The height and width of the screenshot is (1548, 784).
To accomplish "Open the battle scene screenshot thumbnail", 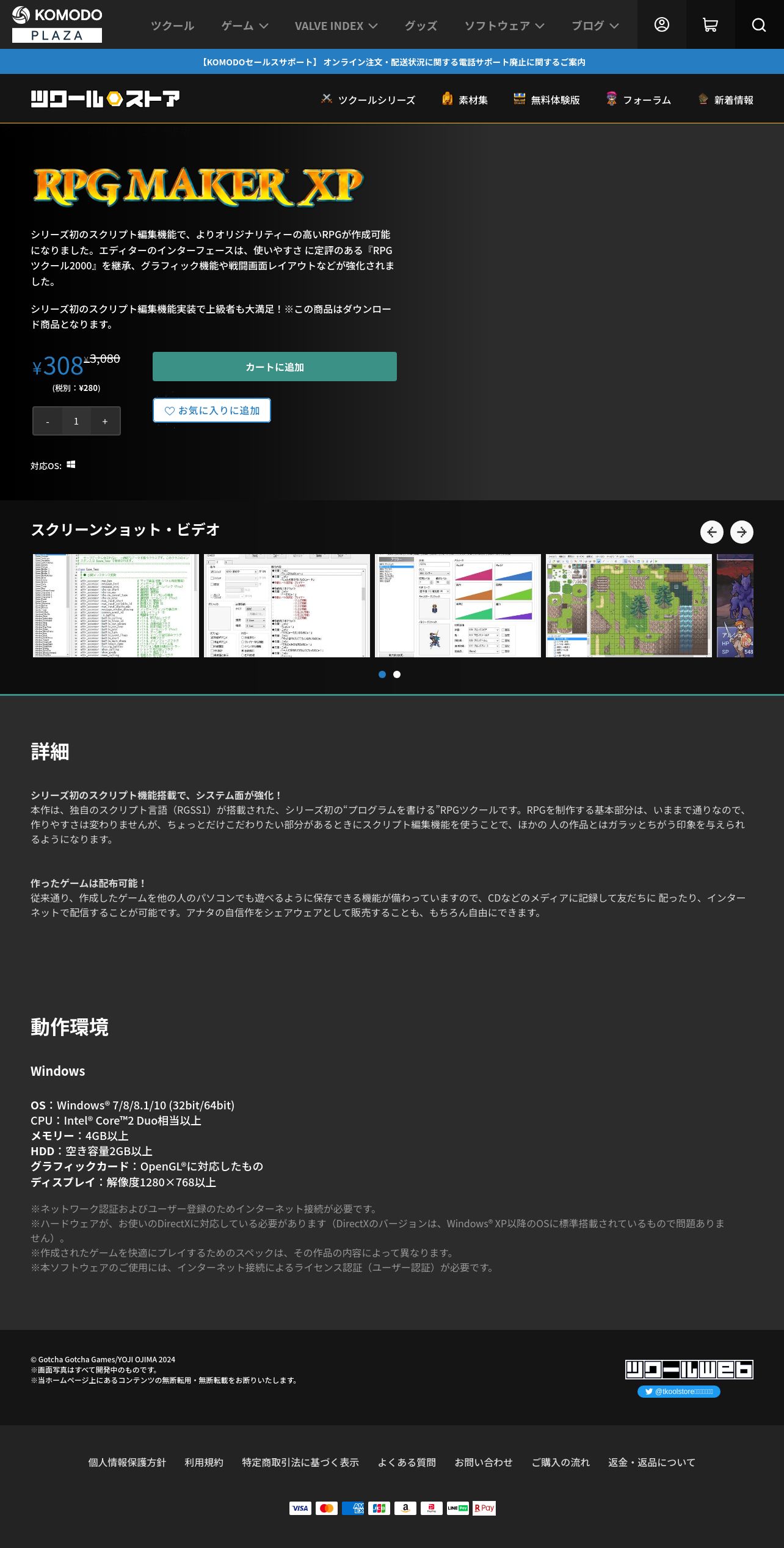I will pos(735,606).
